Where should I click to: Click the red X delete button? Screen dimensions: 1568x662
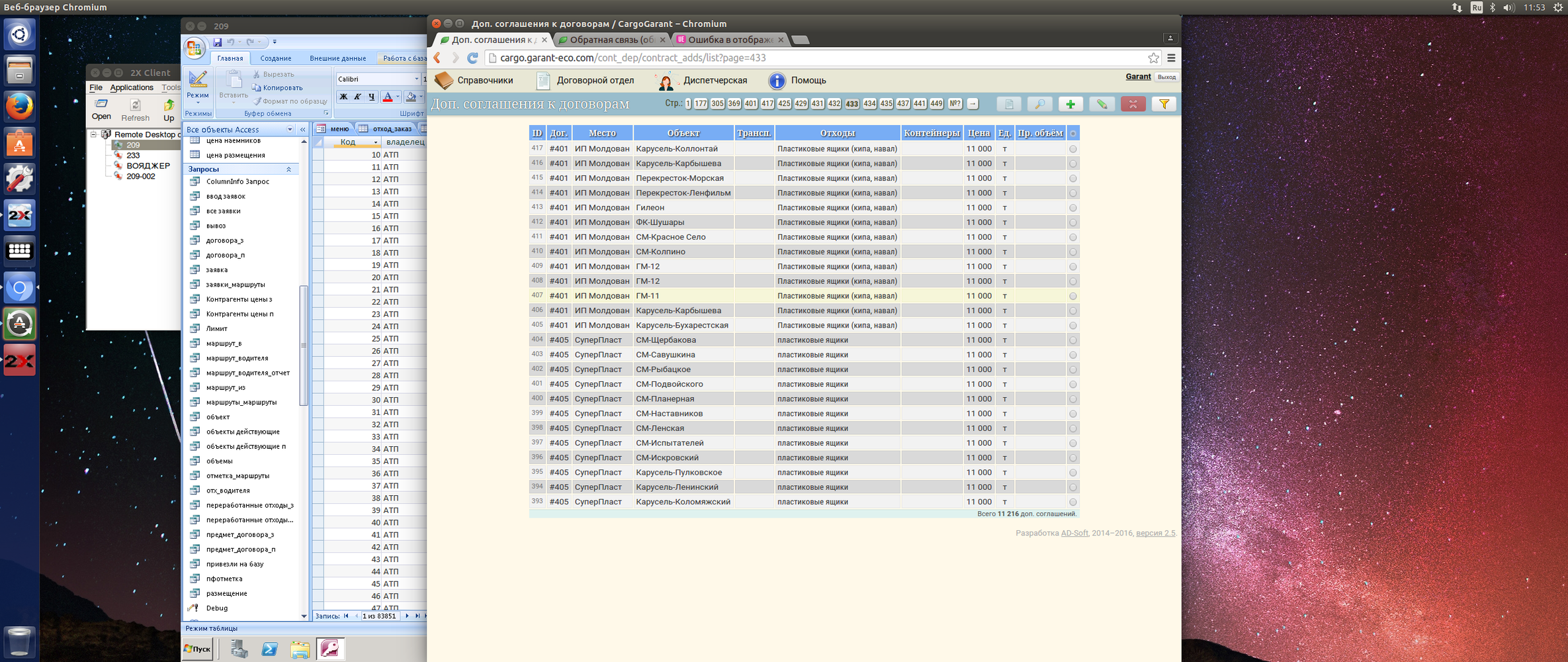pyautogui.click(x=1133, y=104)
